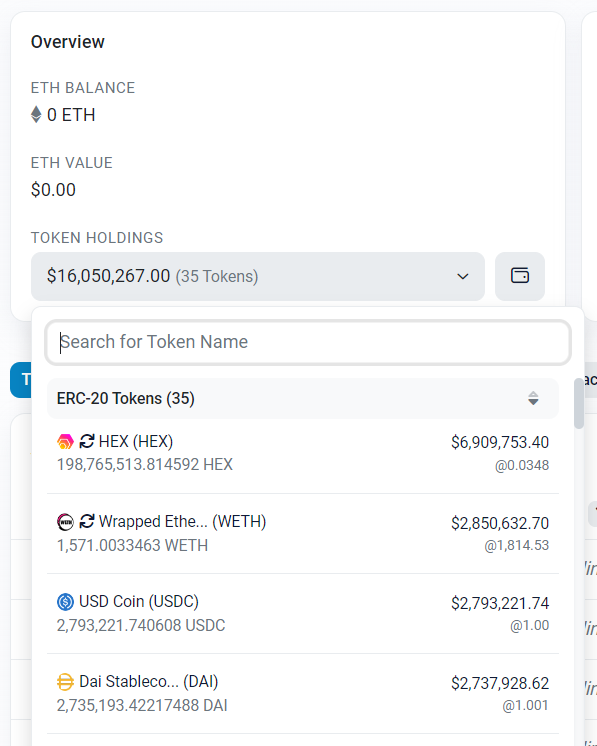597x746 pixels.
Task: Click the Ethereum diamond icon by 0 ETH
Action: [36, 114]
